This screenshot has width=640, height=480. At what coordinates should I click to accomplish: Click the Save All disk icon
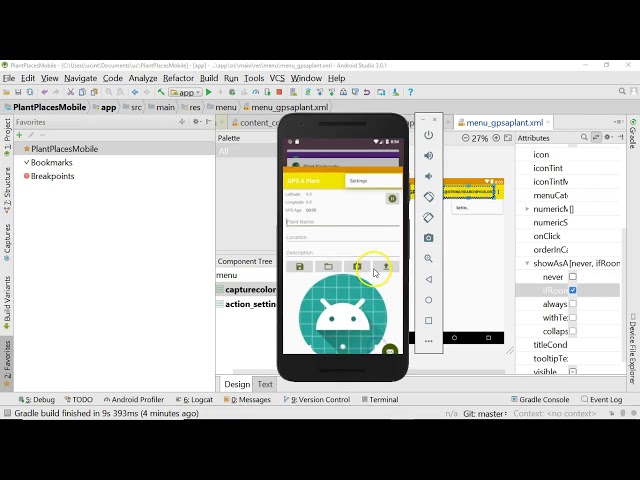tap(18, 92)
